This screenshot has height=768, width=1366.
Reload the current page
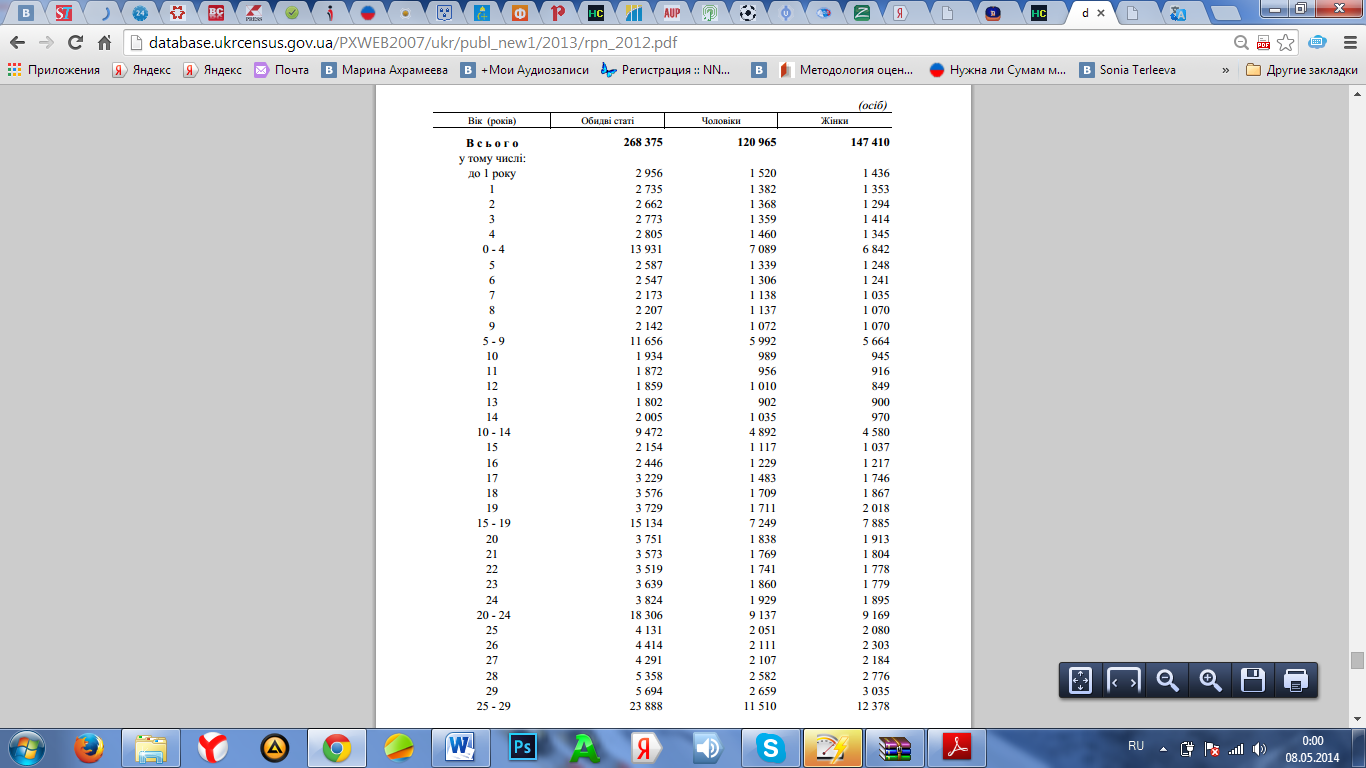pyautogui.click(x=75, y=43)
